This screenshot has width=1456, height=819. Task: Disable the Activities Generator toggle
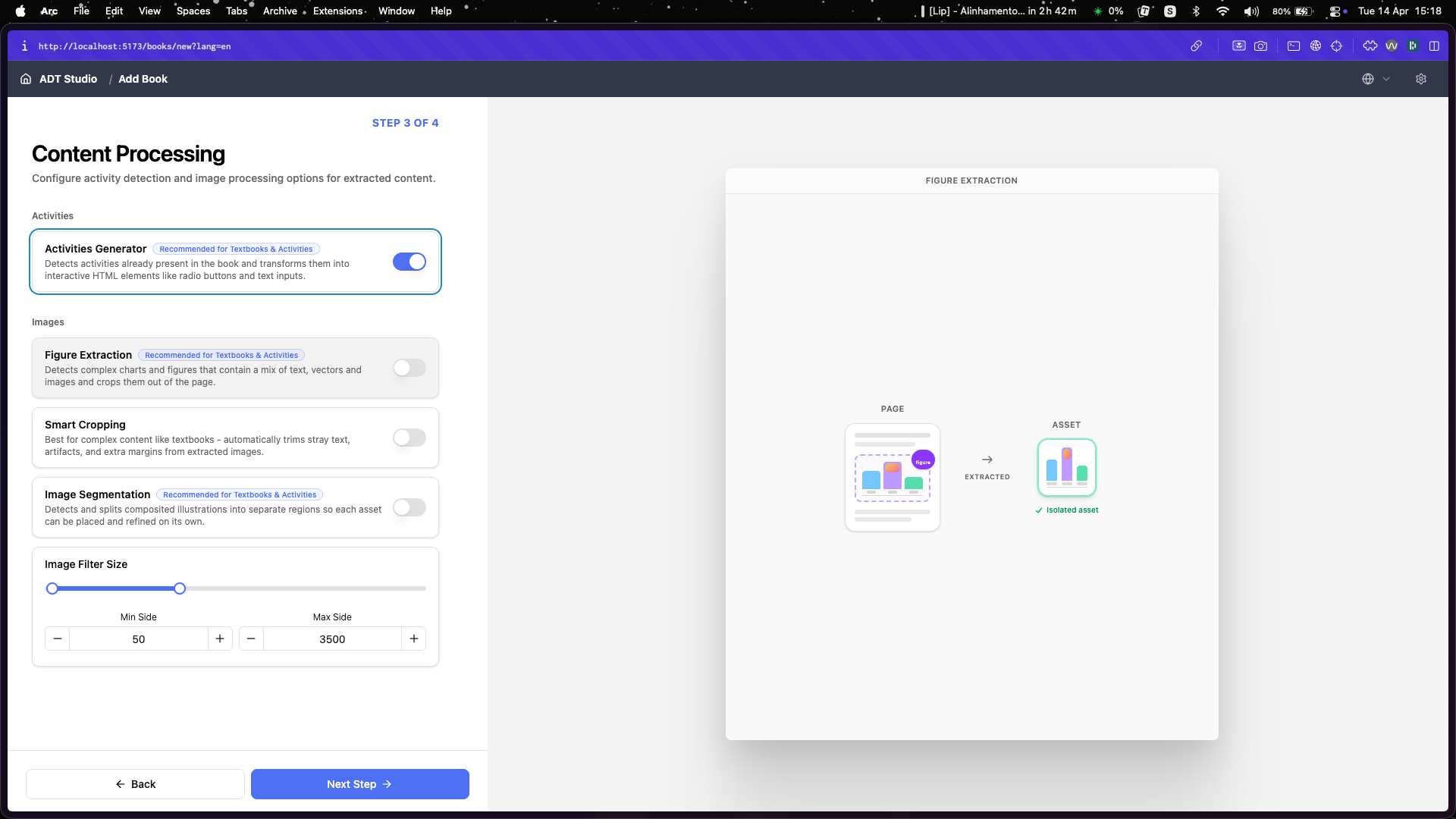409,262
